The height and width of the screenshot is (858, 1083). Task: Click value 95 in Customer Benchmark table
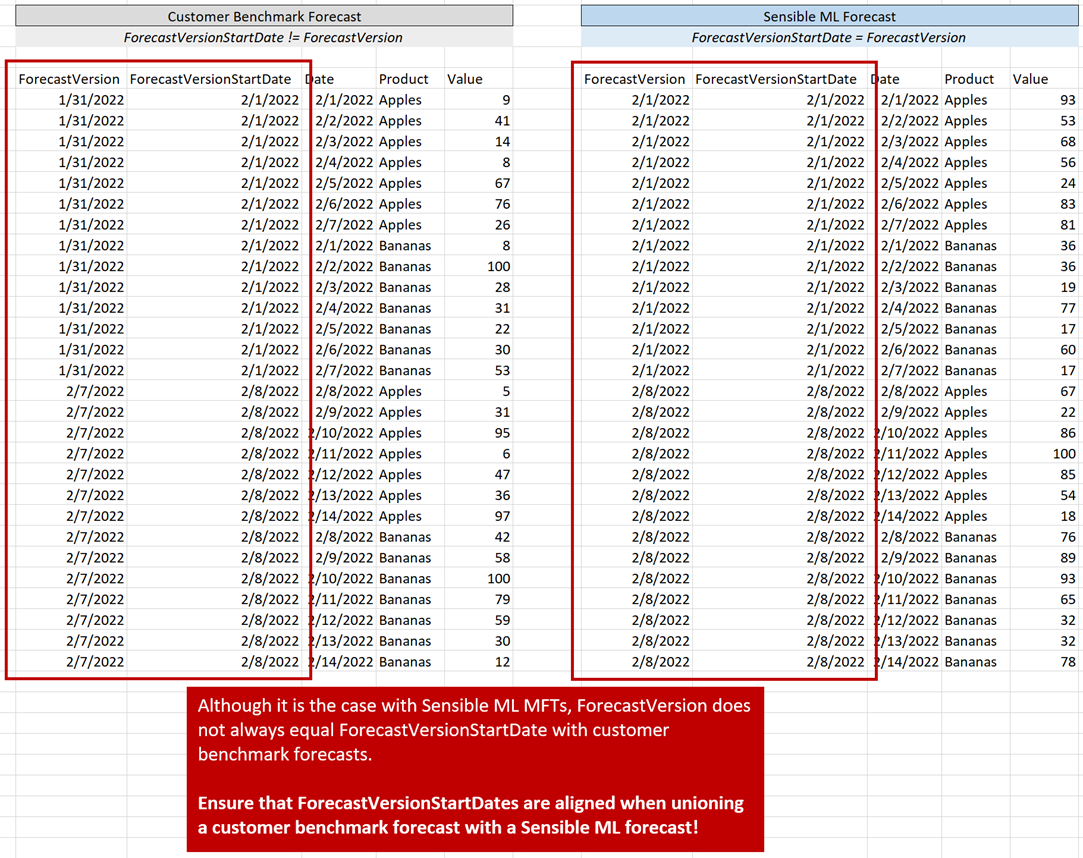coord(502,432)
